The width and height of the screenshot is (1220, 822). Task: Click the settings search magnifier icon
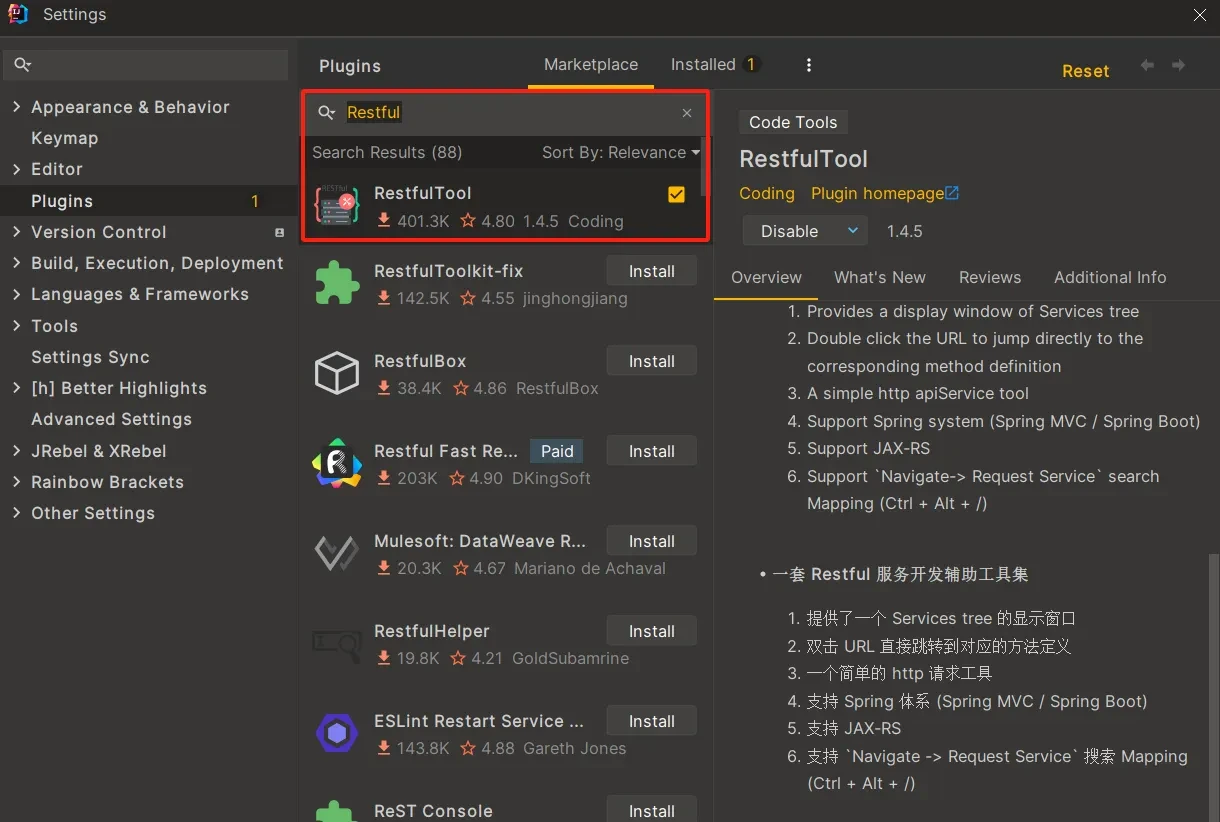23,65
